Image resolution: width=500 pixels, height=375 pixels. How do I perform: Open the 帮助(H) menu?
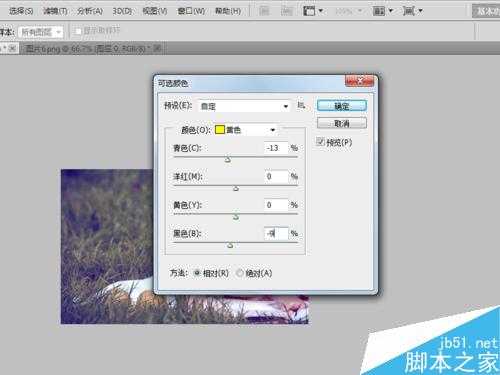228,11
